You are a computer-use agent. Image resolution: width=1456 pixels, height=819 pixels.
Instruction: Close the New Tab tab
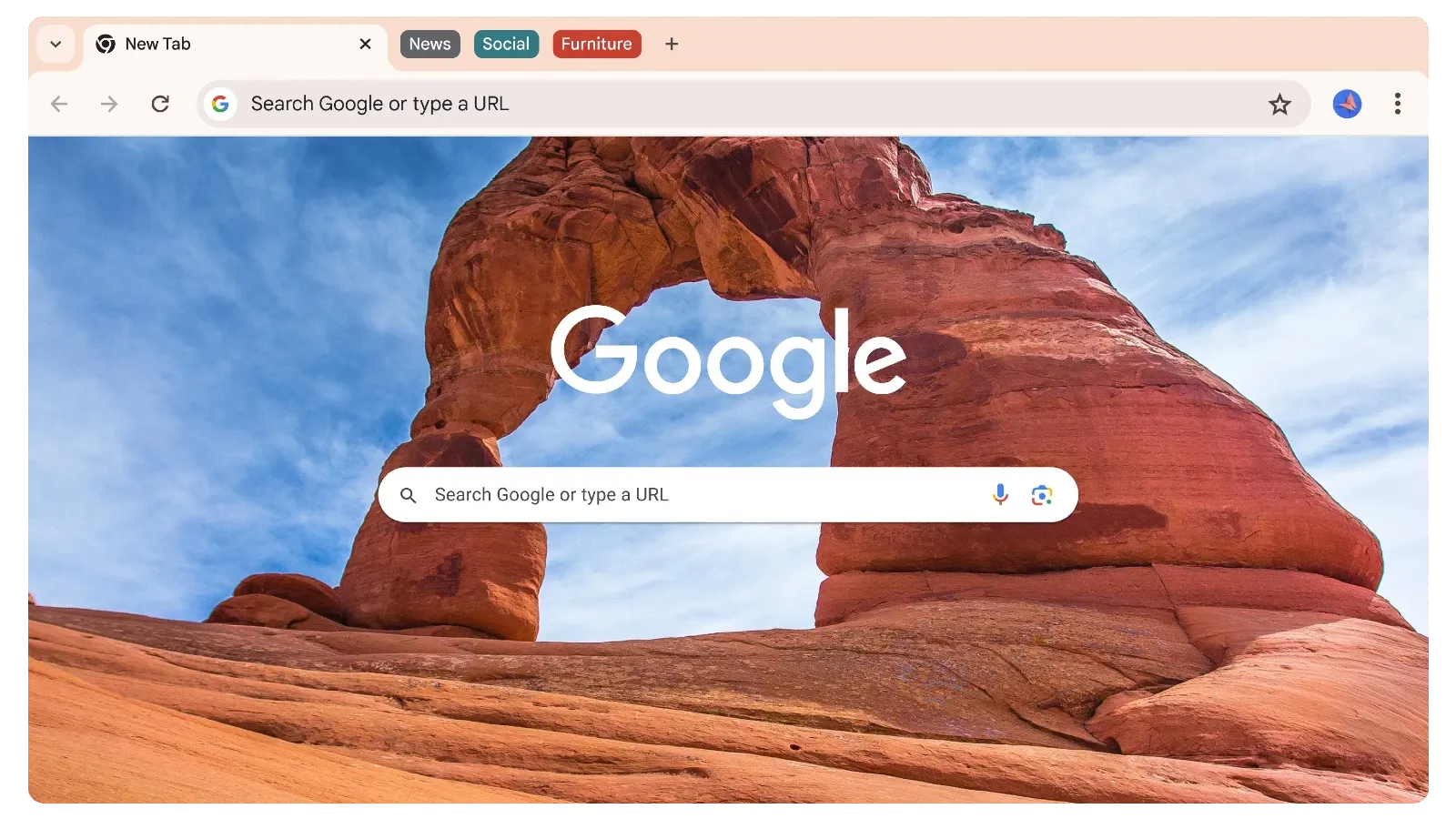click(365, 44)
